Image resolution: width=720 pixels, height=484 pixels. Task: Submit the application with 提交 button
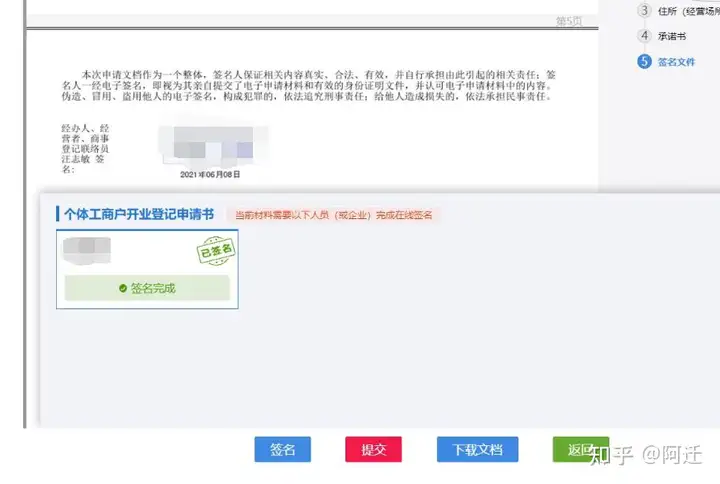point(373,449)
